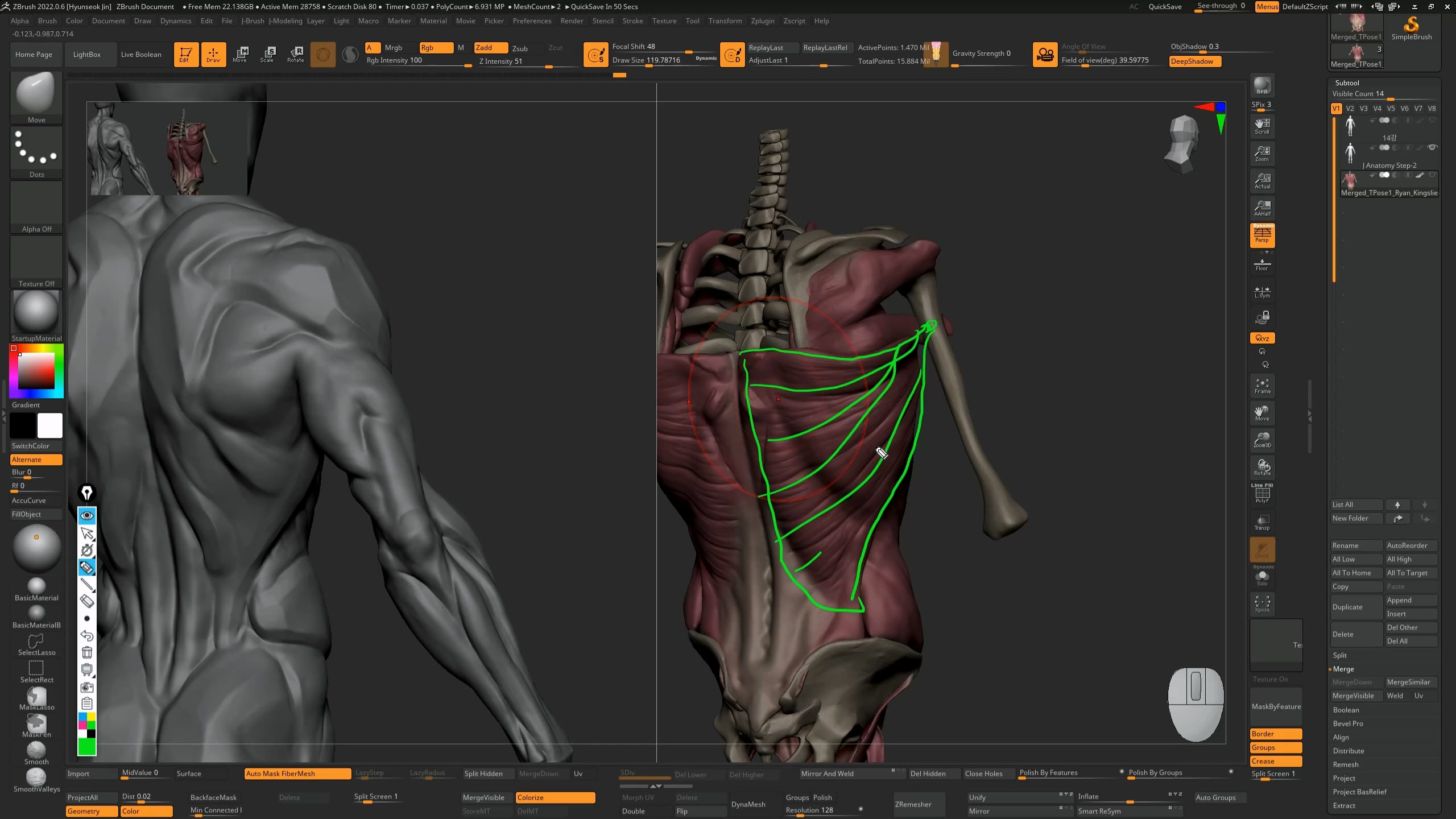Click the Floor grid icon
This screenshot has height=819, width=1456.
pyautogui.click(x=1262, y=264)
